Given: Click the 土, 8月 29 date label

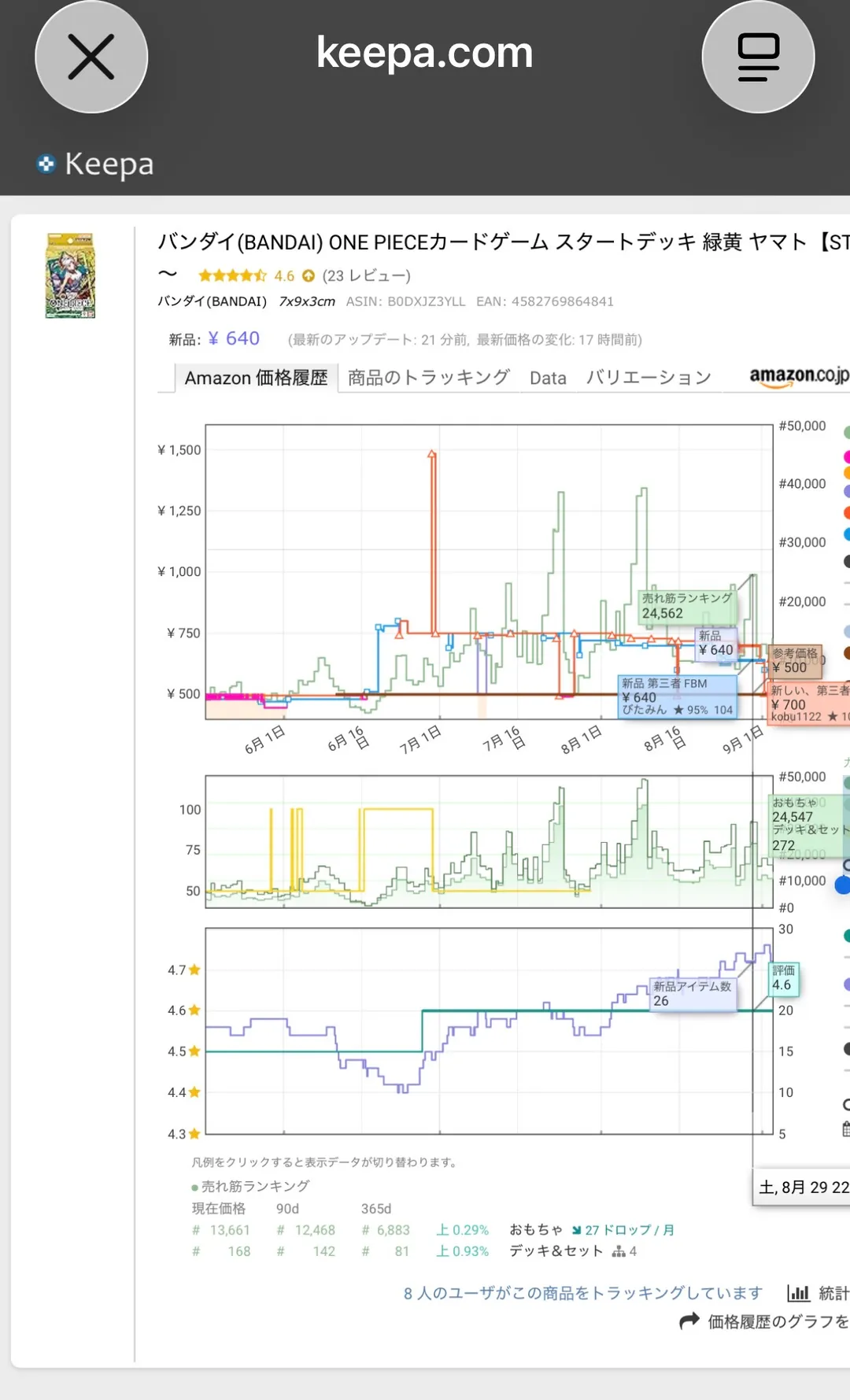Looking at the screenshot, I should pyautogui.click(x=803, y=1188).
